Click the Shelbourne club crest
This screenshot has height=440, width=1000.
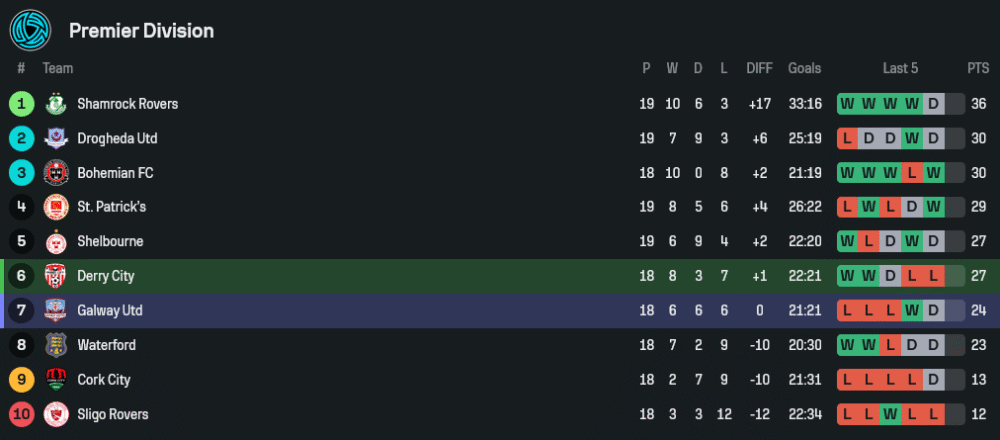(55, 242)
